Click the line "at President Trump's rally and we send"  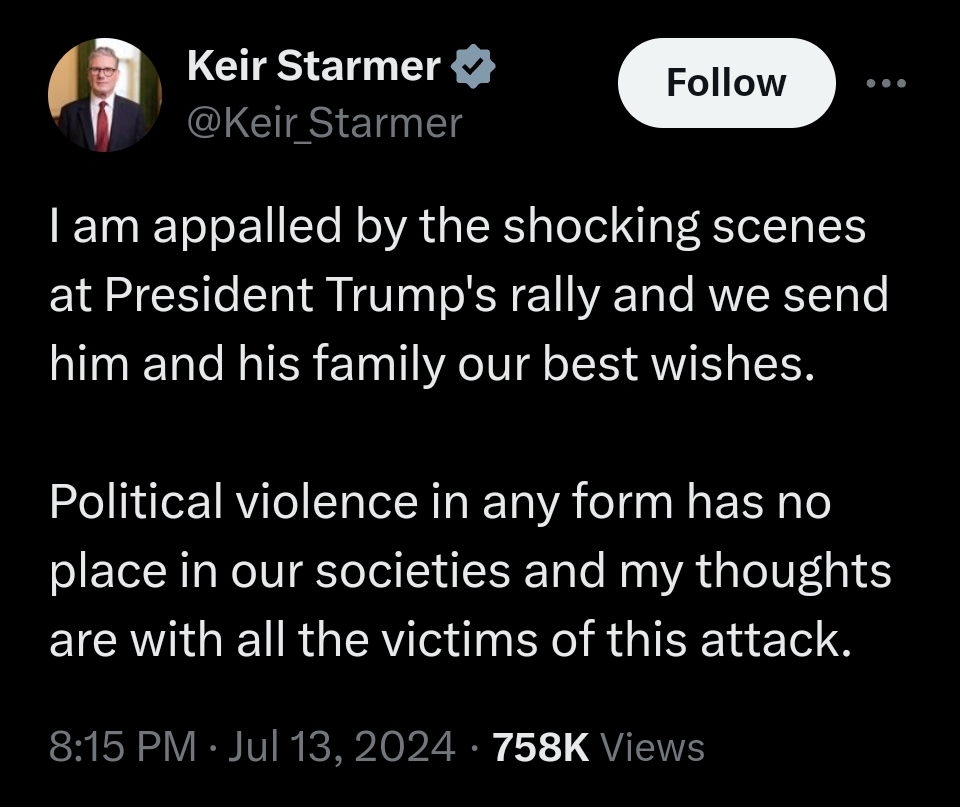pos(469,297)
